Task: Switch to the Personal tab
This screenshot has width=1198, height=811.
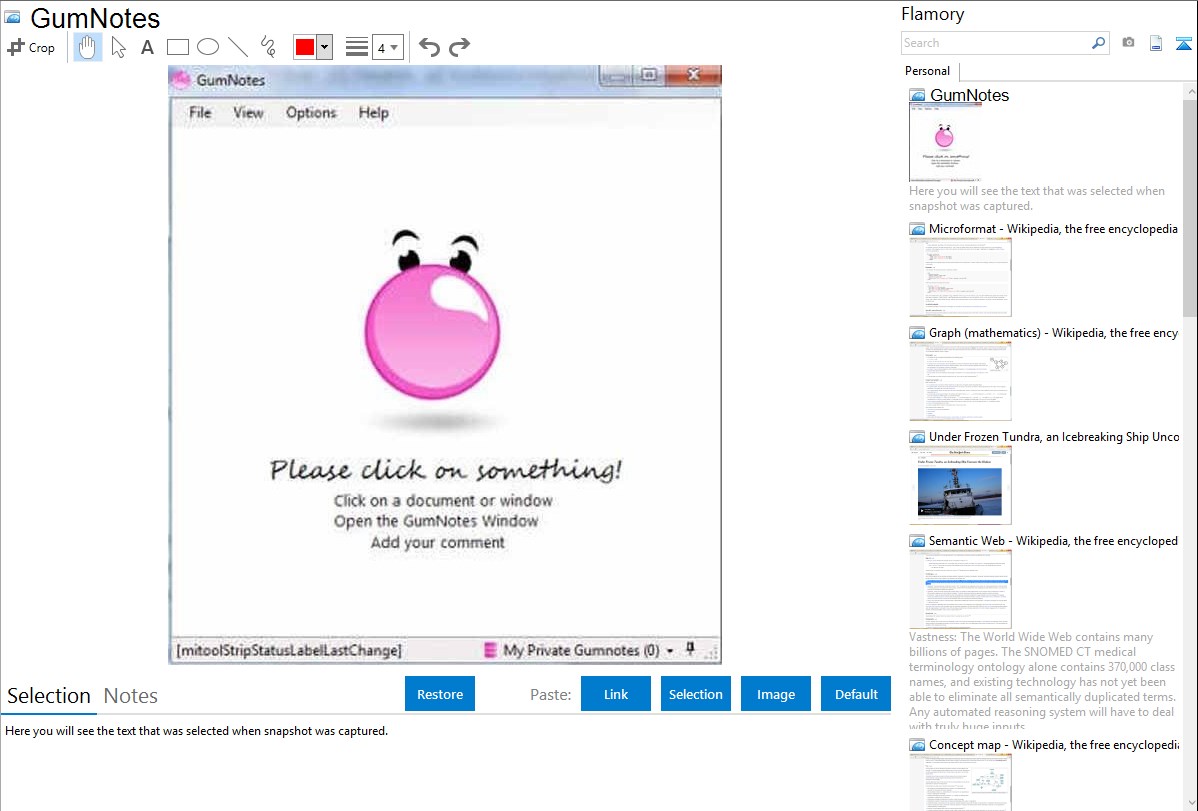Action: [x=928, y=71]
